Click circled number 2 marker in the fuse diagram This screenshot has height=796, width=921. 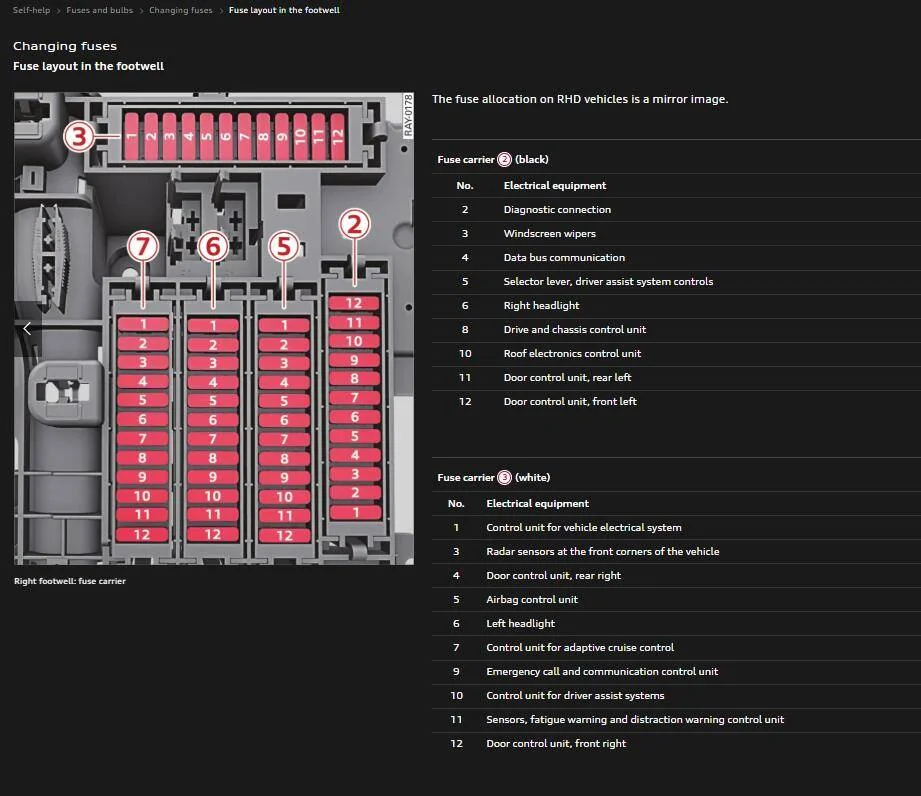pyautogui.click(x=354, y=224)
